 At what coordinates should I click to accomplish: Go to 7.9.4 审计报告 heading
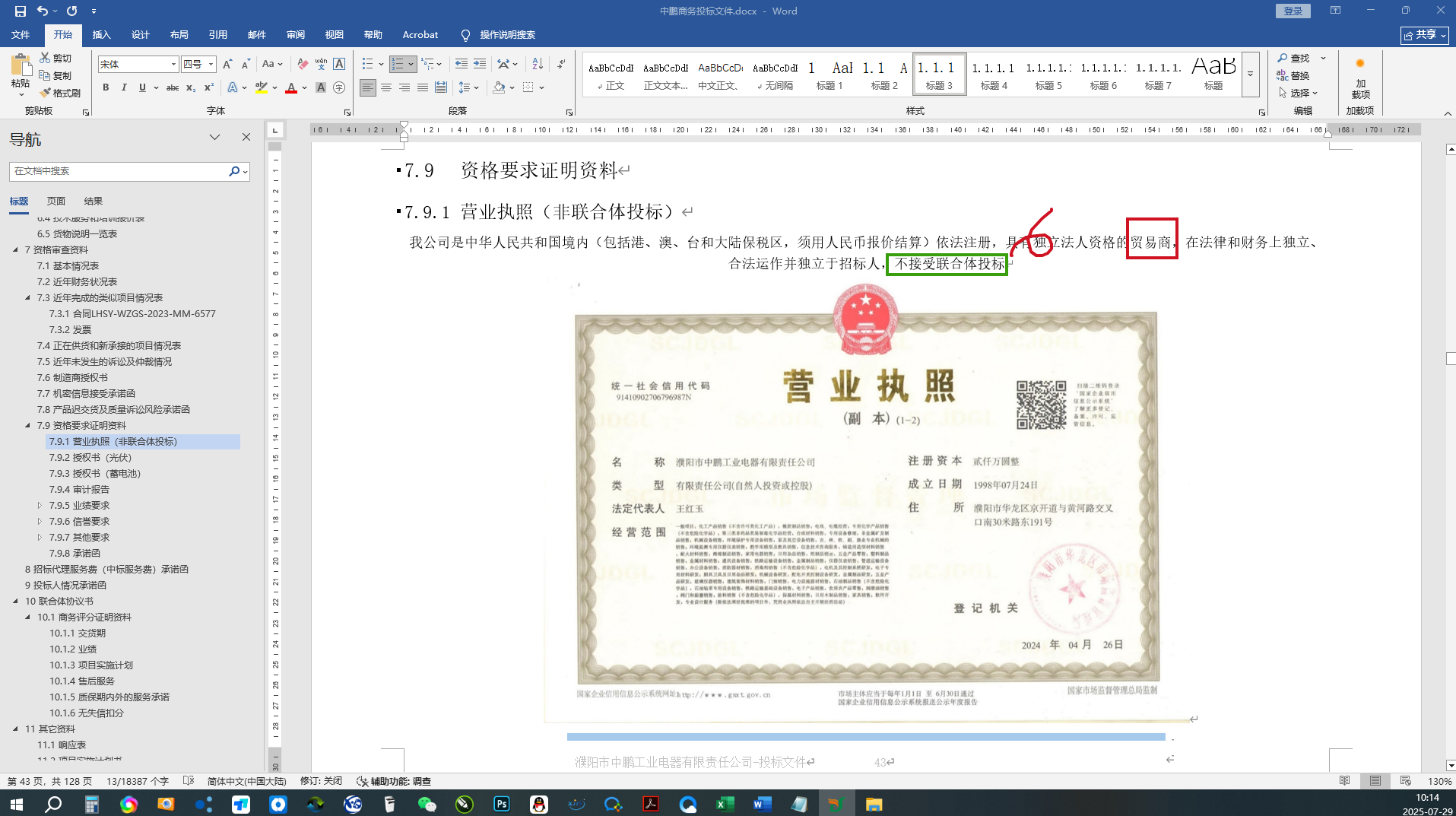[80, 490]
